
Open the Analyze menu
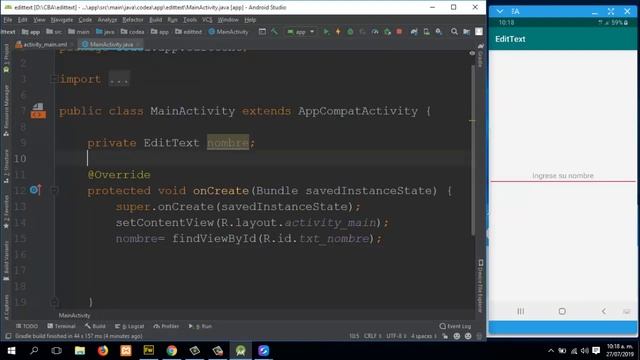pyautogui.click(x=107, y=20)
